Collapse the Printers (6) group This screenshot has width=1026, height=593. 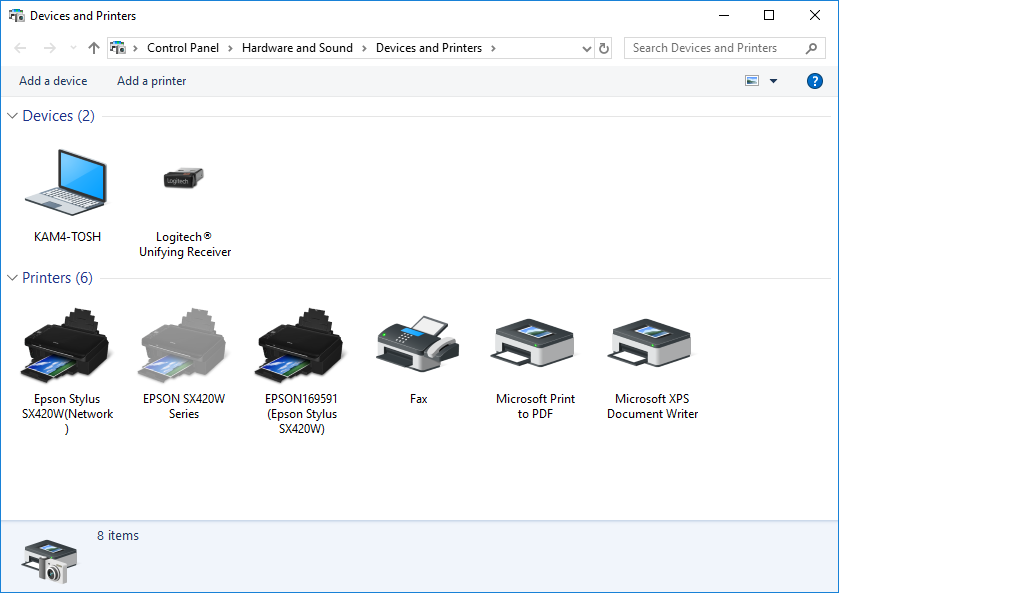tap(13, 278)
